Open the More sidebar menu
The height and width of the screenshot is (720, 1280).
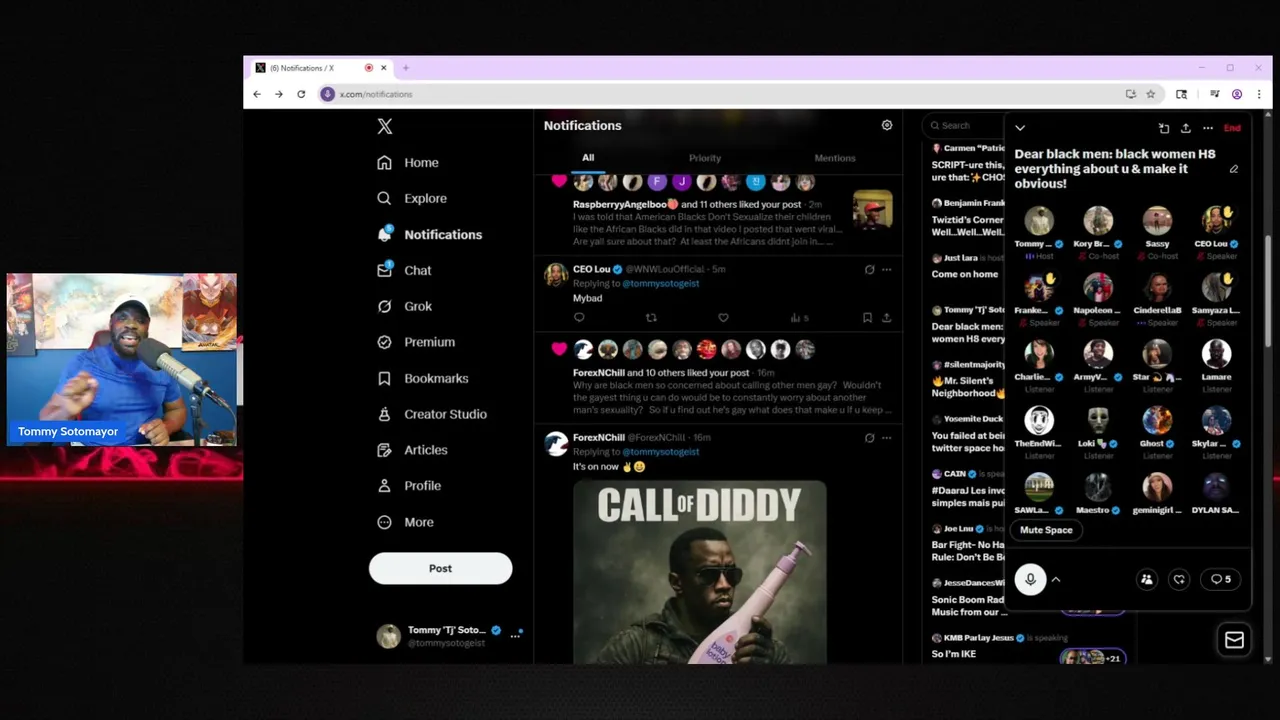pos(405,522)
